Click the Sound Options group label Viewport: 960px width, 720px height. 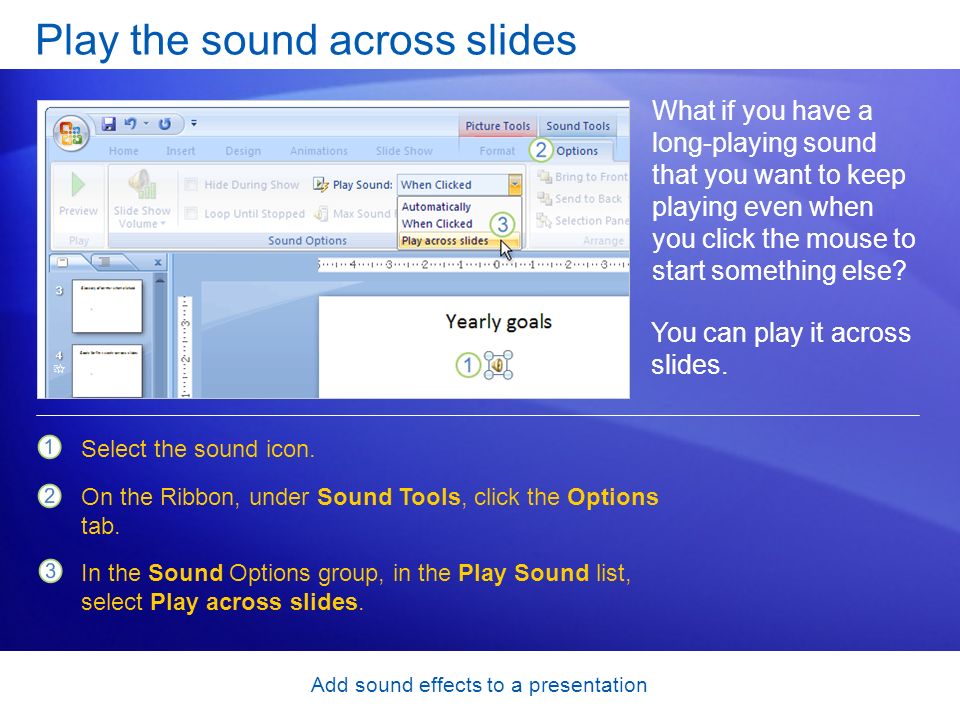coord(307,241)
